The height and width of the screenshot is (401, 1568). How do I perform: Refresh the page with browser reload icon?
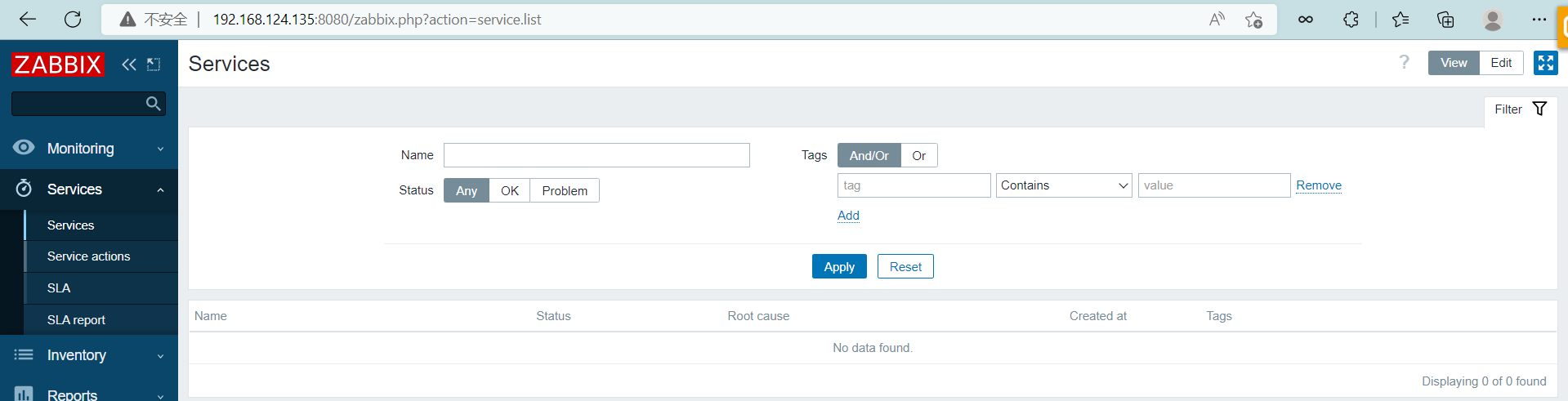tap(73, 20)
